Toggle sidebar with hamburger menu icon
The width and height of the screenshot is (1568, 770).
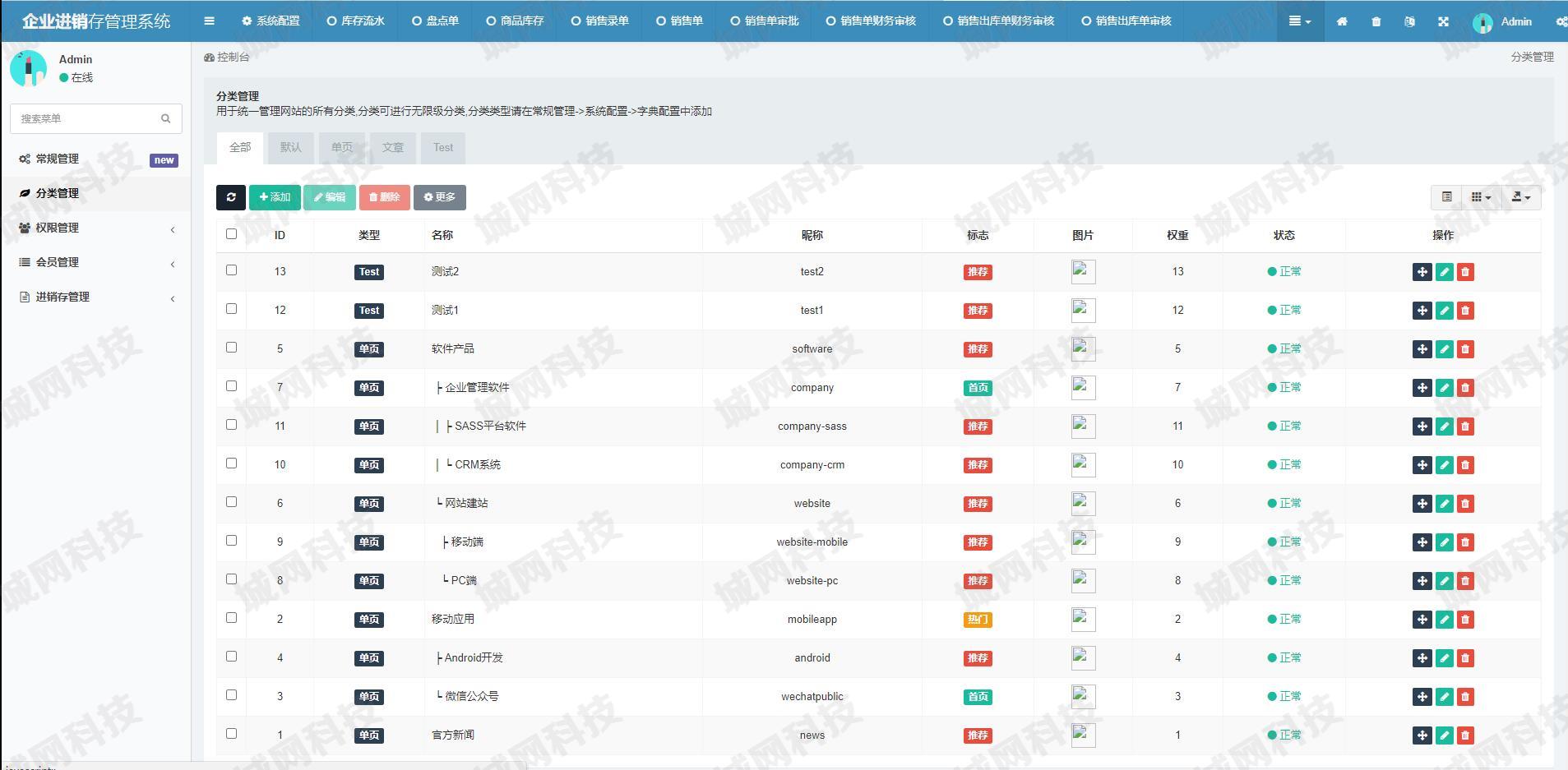(209, 21)
